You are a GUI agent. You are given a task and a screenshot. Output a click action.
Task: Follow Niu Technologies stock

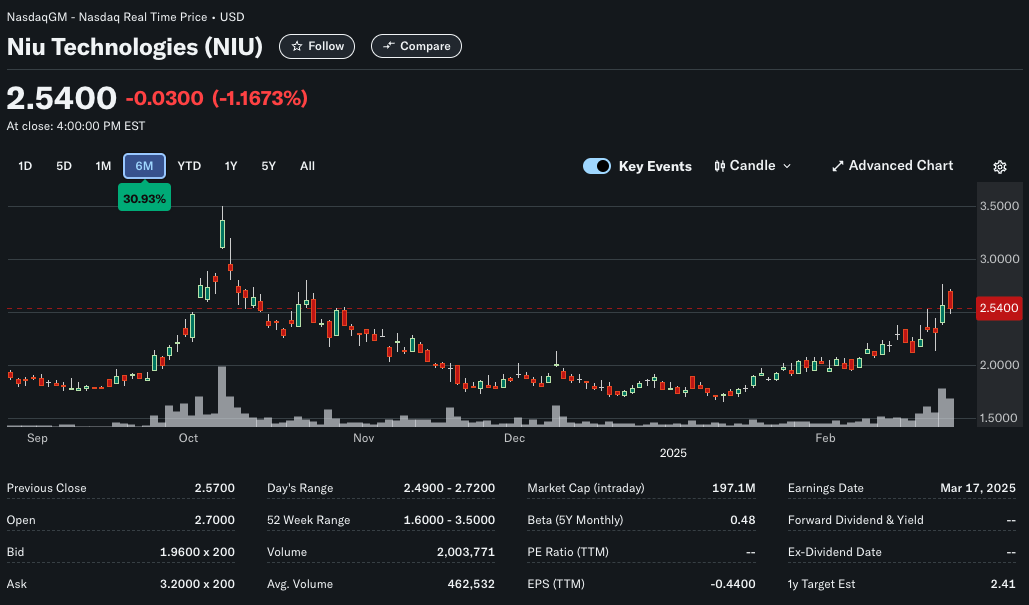tap(317, 47)
